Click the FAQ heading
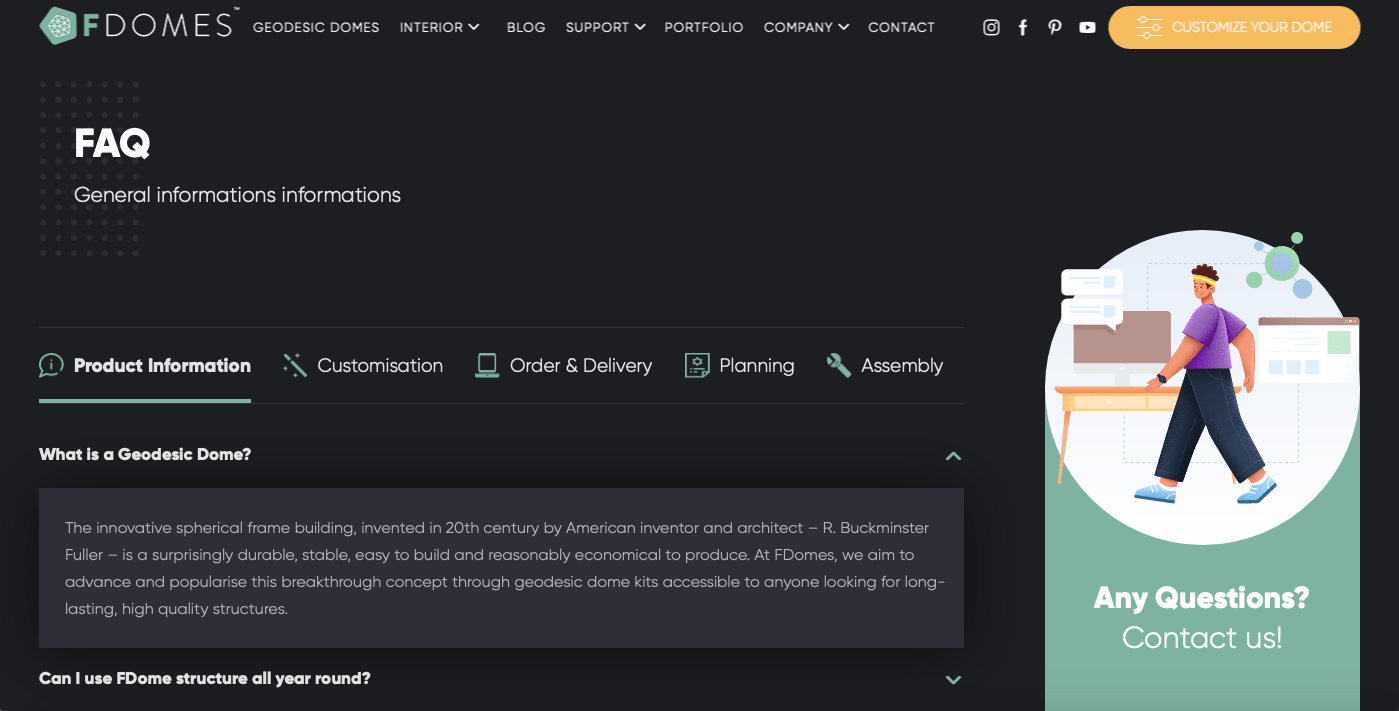The width and height of the screenshot is (1399, 711). [x=112, y=144]
